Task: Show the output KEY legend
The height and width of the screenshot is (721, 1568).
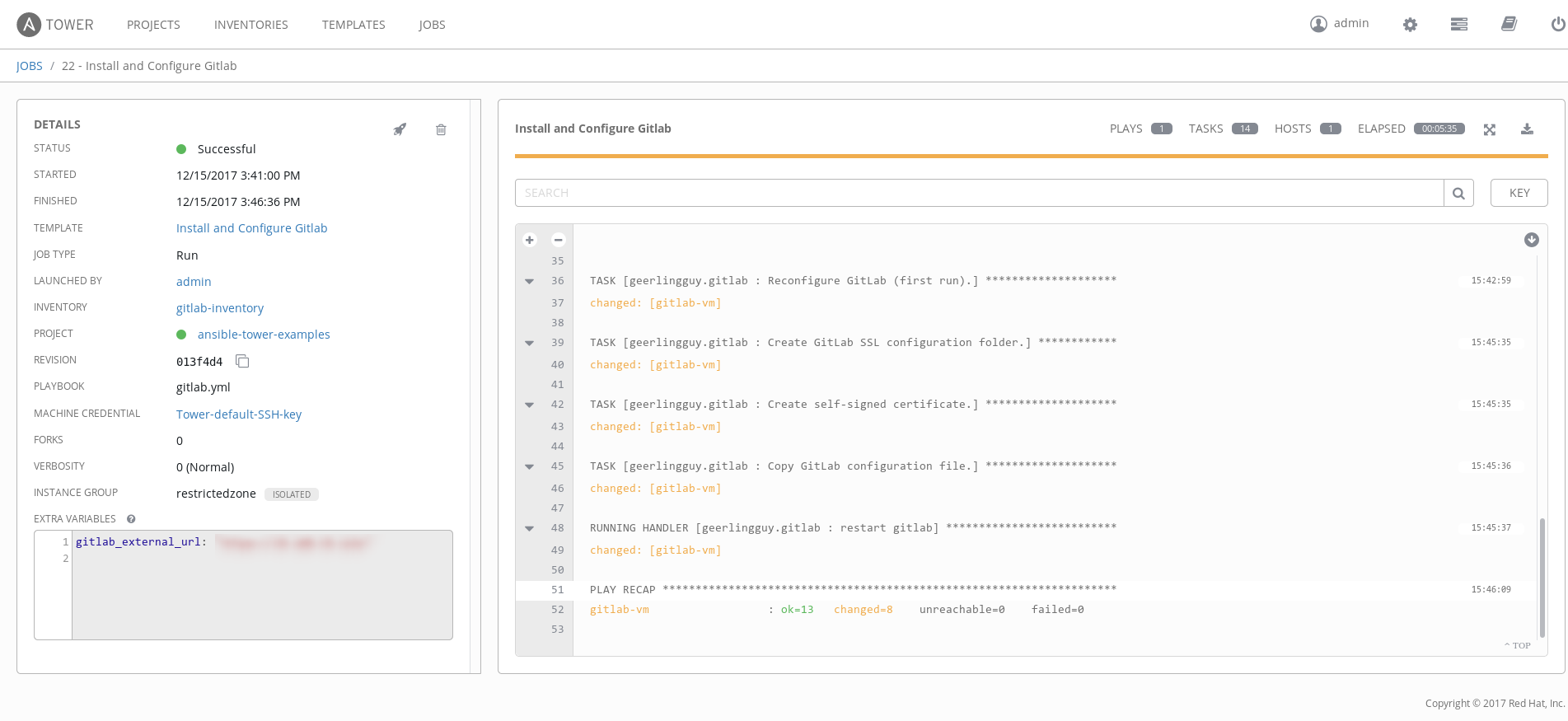Action: coord(1519,193)
